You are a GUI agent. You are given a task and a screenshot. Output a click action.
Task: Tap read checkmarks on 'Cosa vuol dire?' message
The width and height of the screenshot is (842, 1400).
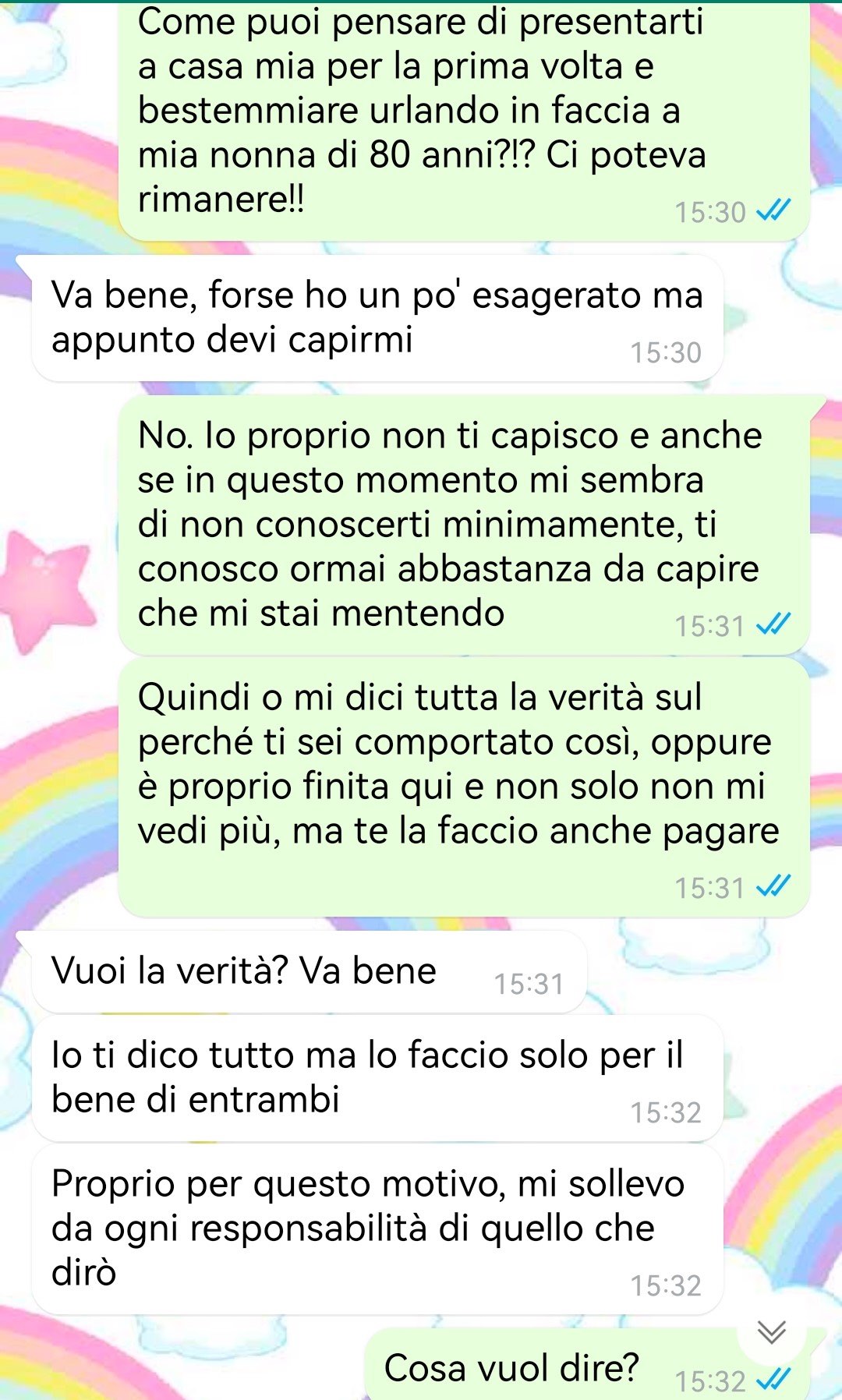(774, 1381)
